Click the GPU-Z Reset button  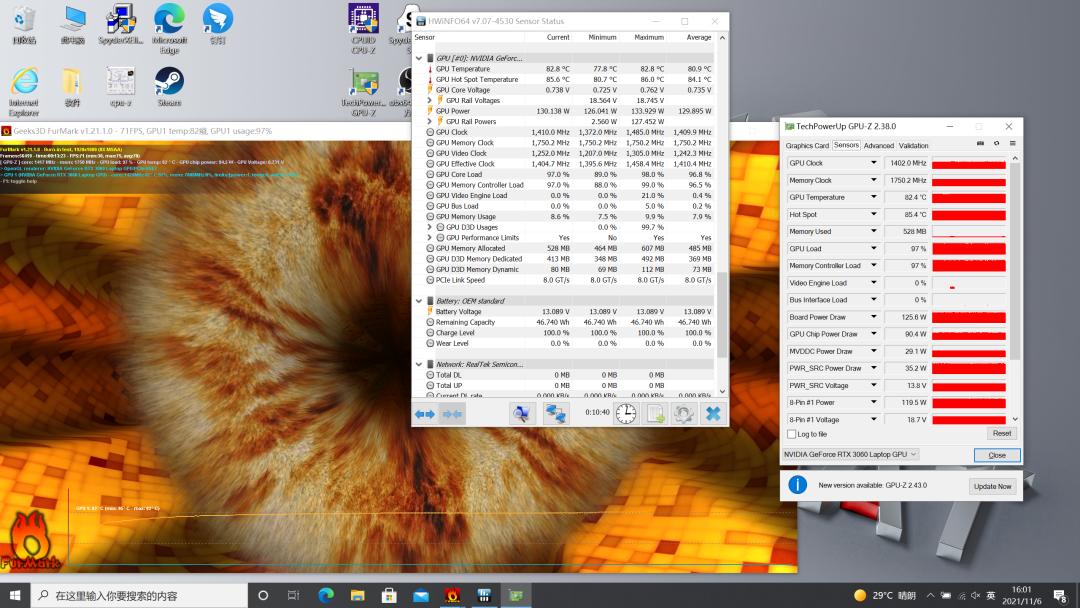click(1001, 434)
